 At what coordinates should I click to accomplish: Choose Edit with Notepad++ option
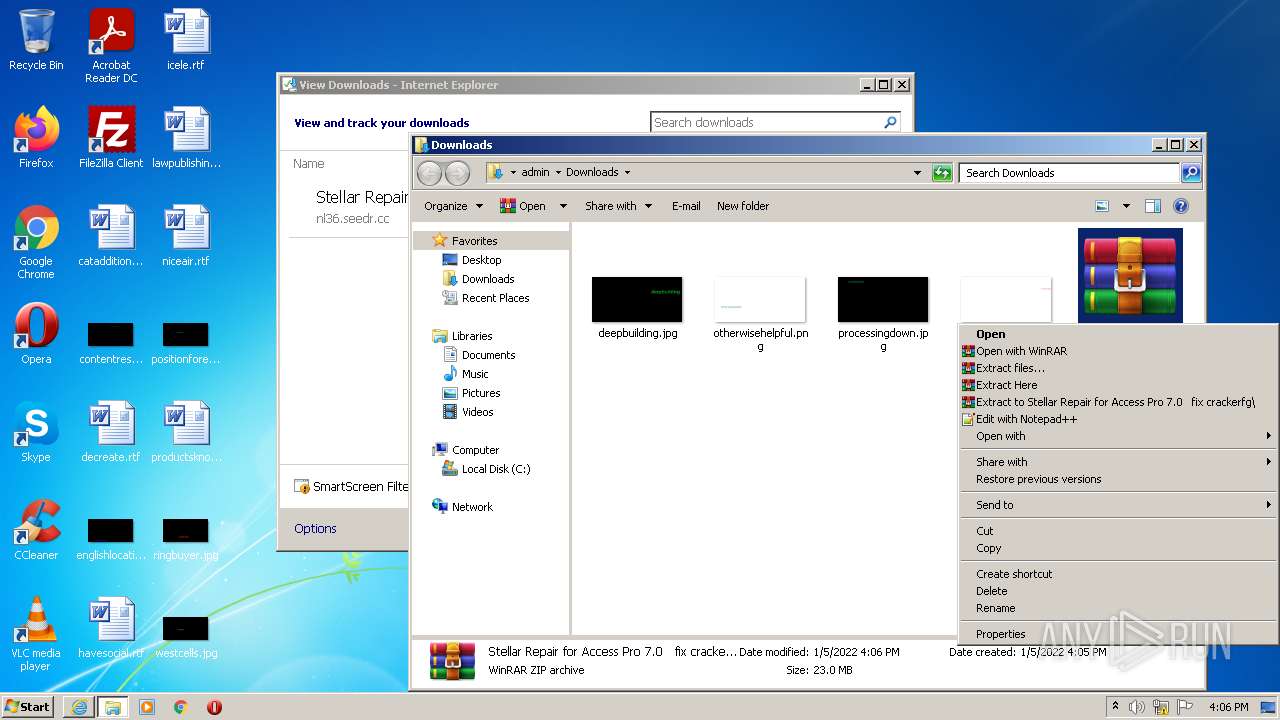point(1118,419)
